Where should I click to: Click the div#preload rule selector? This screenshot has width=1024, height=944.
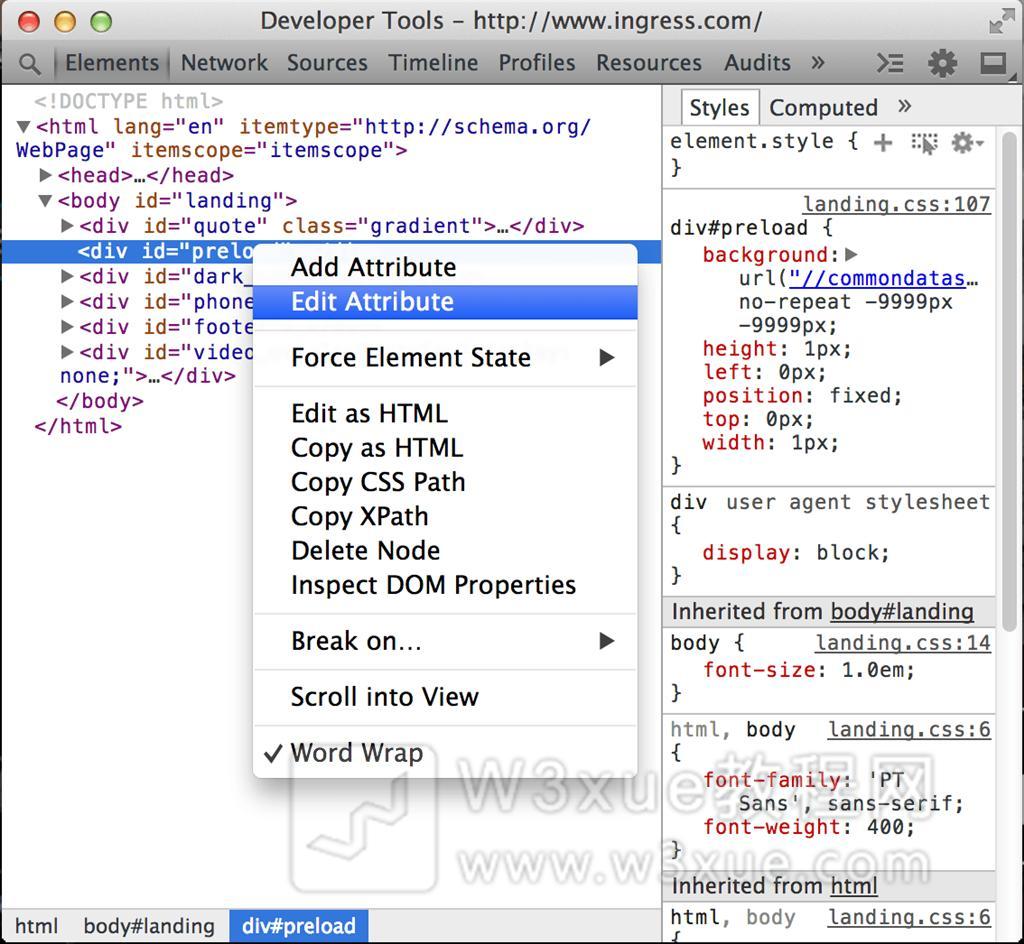click(739, 228)
